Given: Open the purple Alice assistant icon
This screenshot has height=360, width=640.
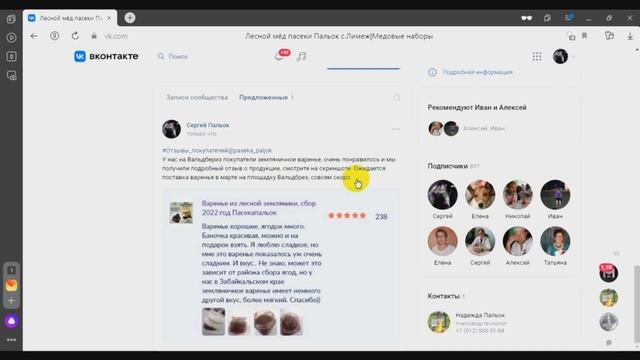Looking at the screenshot, I should point(11,321).
